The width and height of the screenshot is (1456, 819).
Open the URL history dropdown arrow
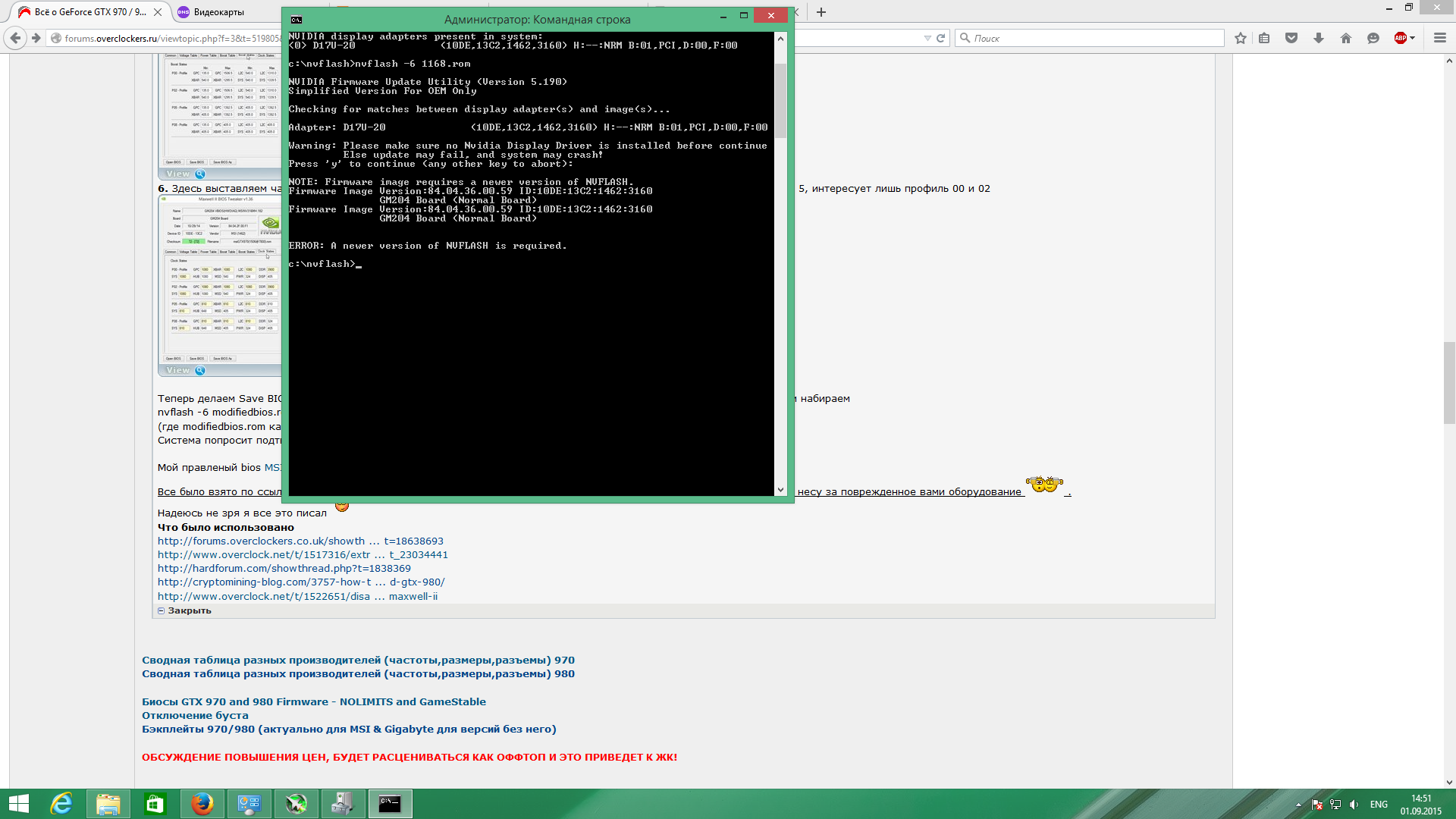927,38
